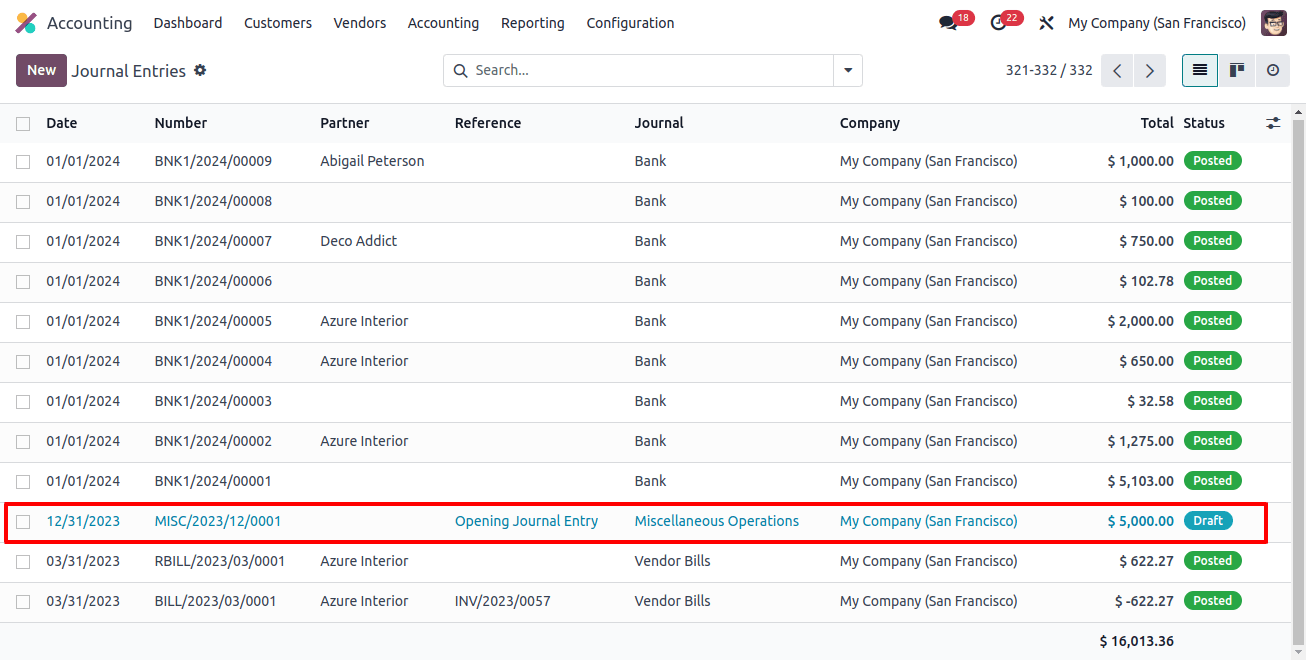Click the $ -622.27 total cell
This screenshot has height=660, width=1306.
(1145, 601)
